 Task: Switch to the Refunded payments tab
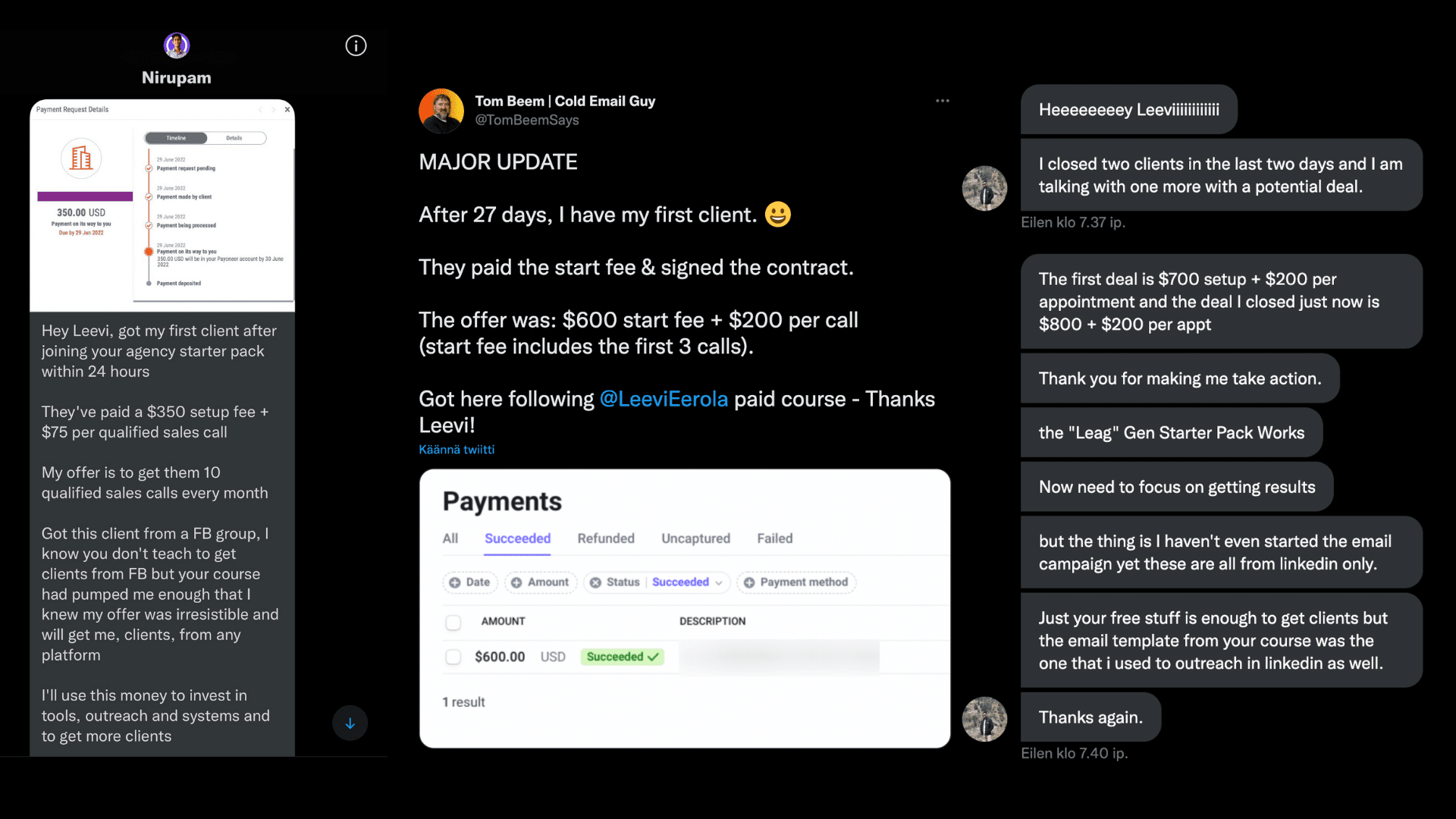point(606,538)
